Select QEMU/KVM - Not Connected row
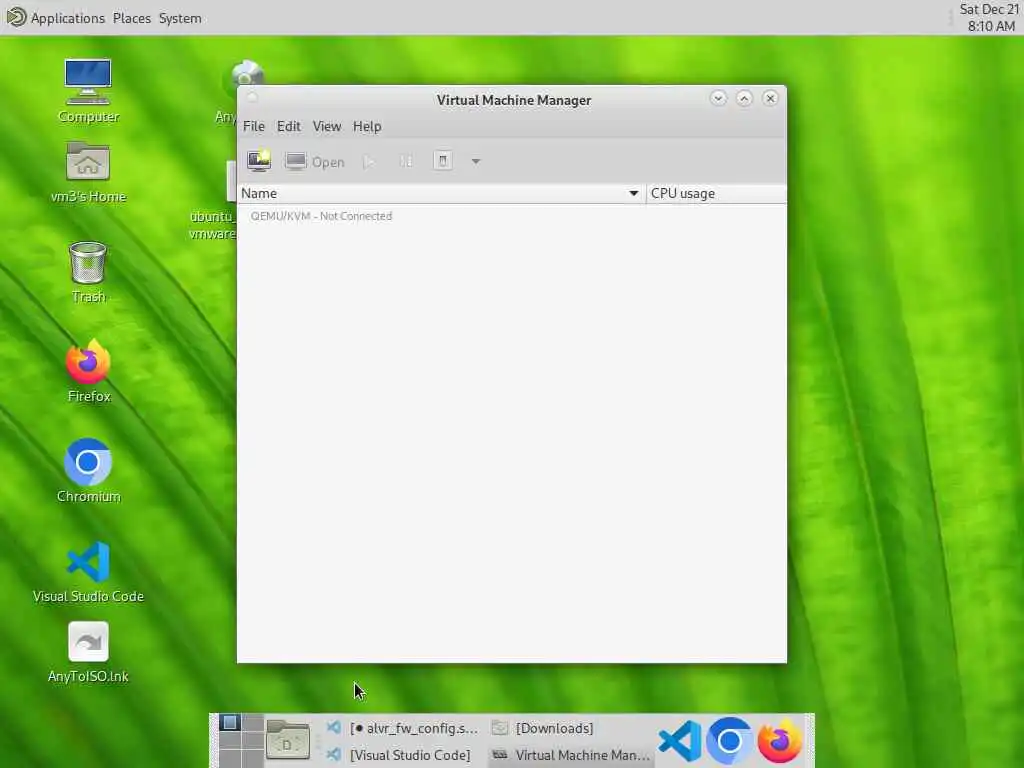Image resolution: width=1024 pixels, height=768 pixels. [x=512, y=216]
